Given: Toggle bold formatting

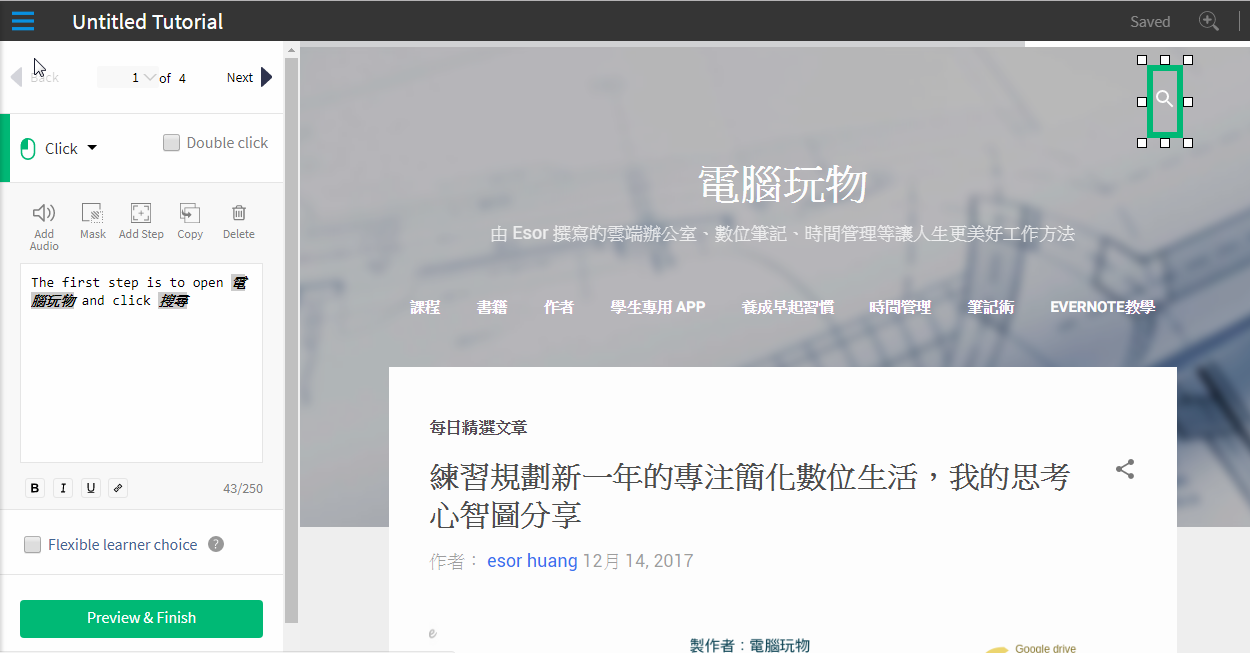Looking at the screenshot, I should pos(35,488).
